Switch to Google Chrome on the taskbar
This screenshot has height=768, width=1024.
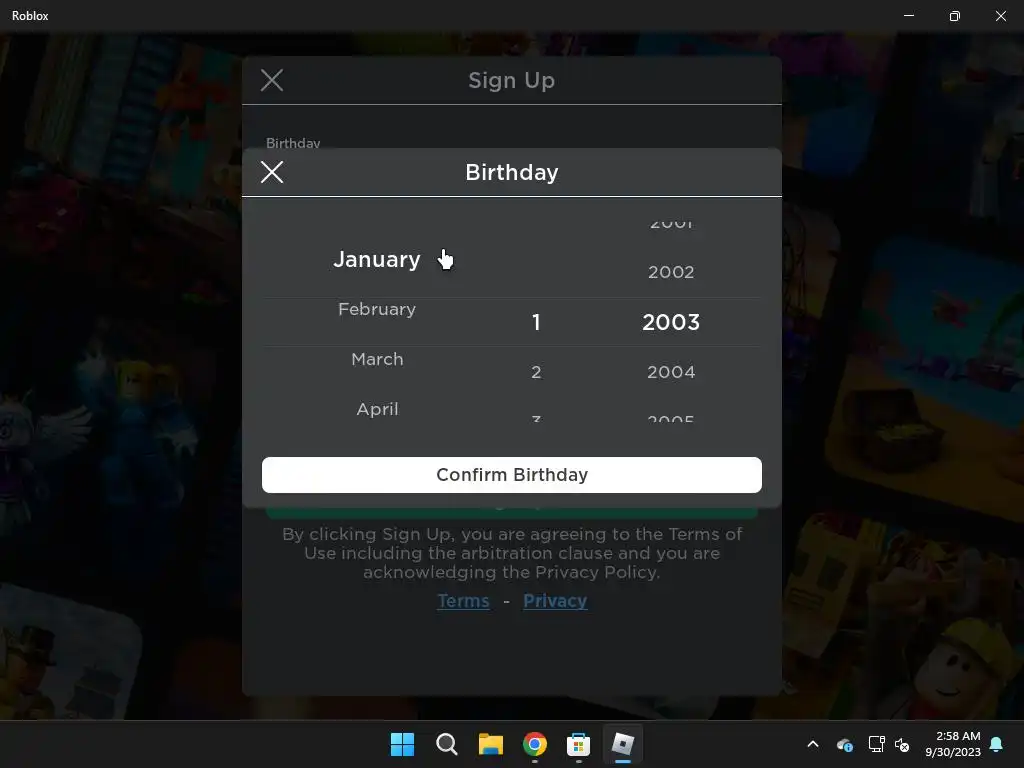click(x=535, y=744)
